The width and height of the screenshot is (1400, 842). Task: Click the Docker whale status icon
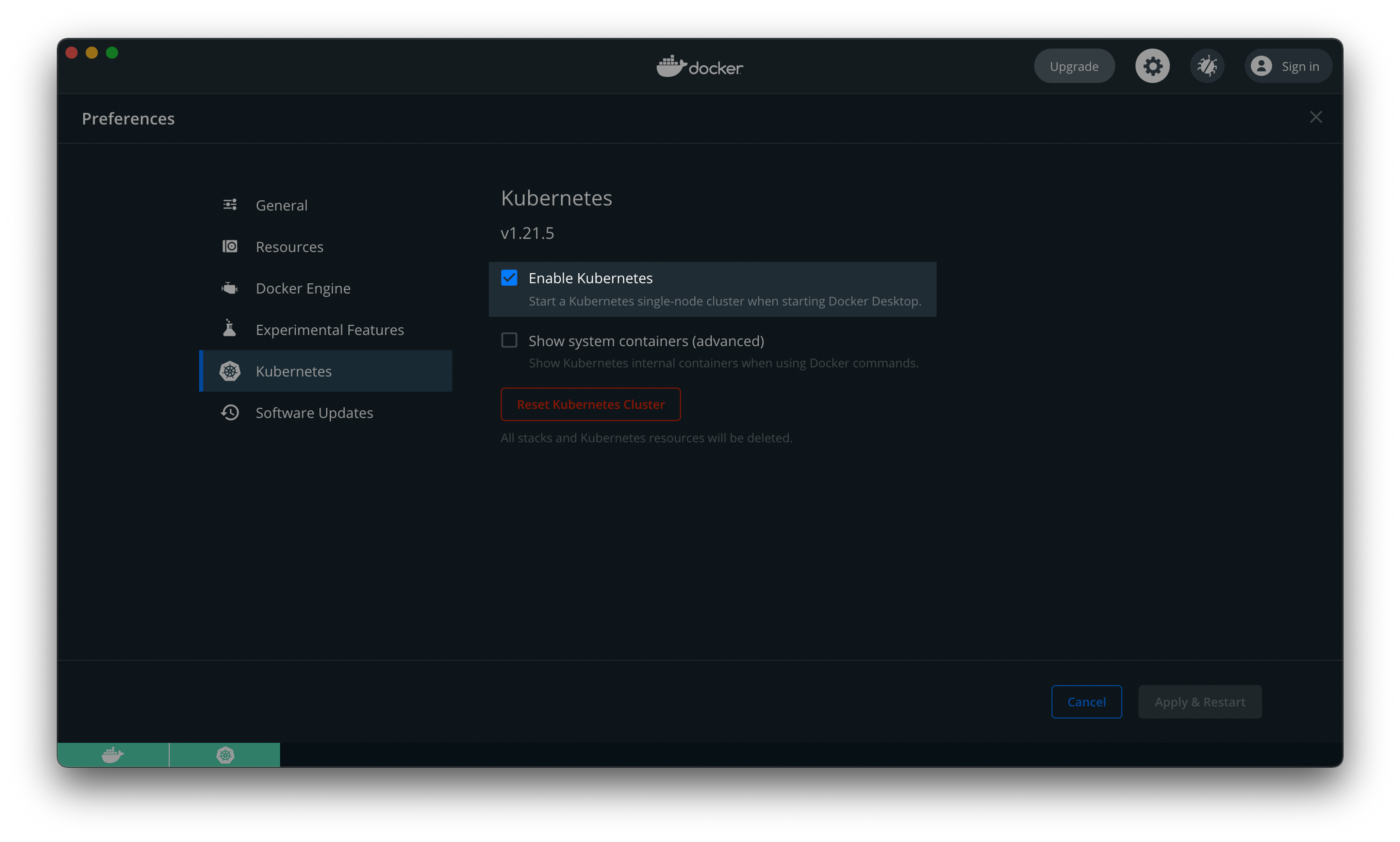point(112,755)
